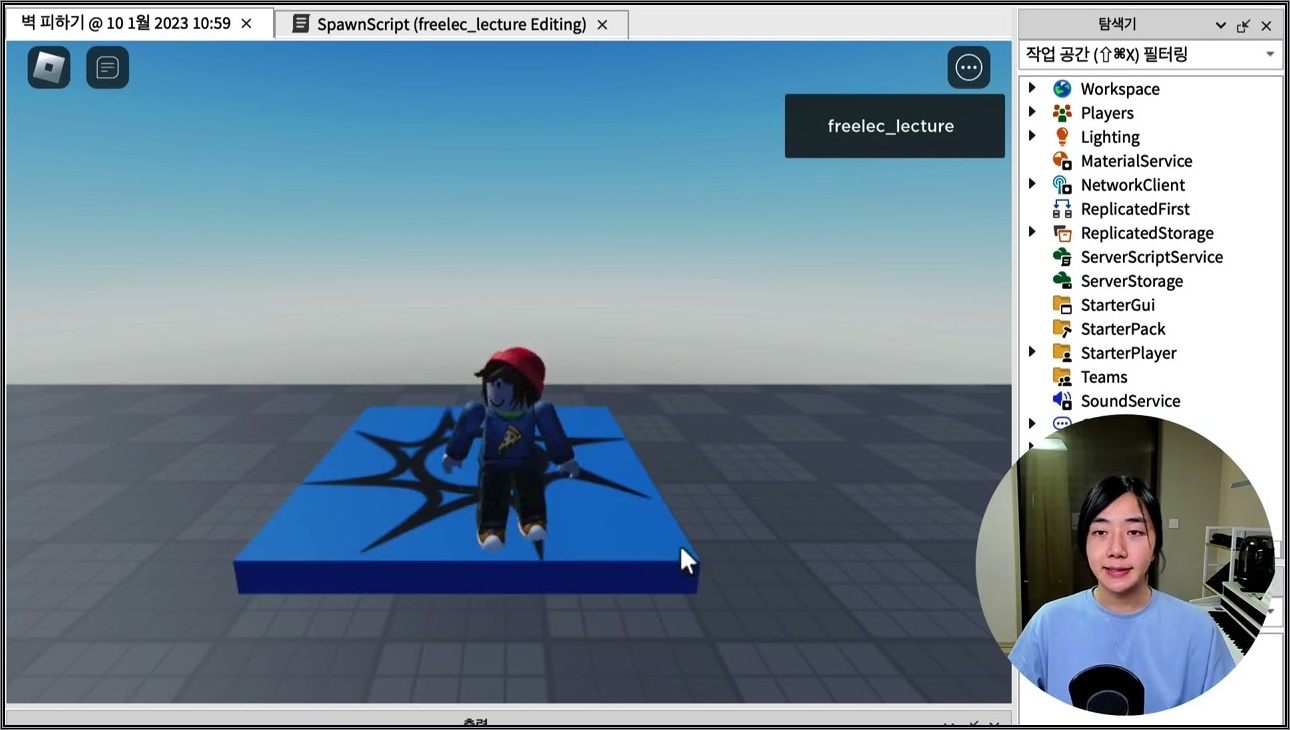Click the SoundService speaker icon
Image resolution: width=1290 pixels, height=730 pixels.
click(x=1062, y=401)
